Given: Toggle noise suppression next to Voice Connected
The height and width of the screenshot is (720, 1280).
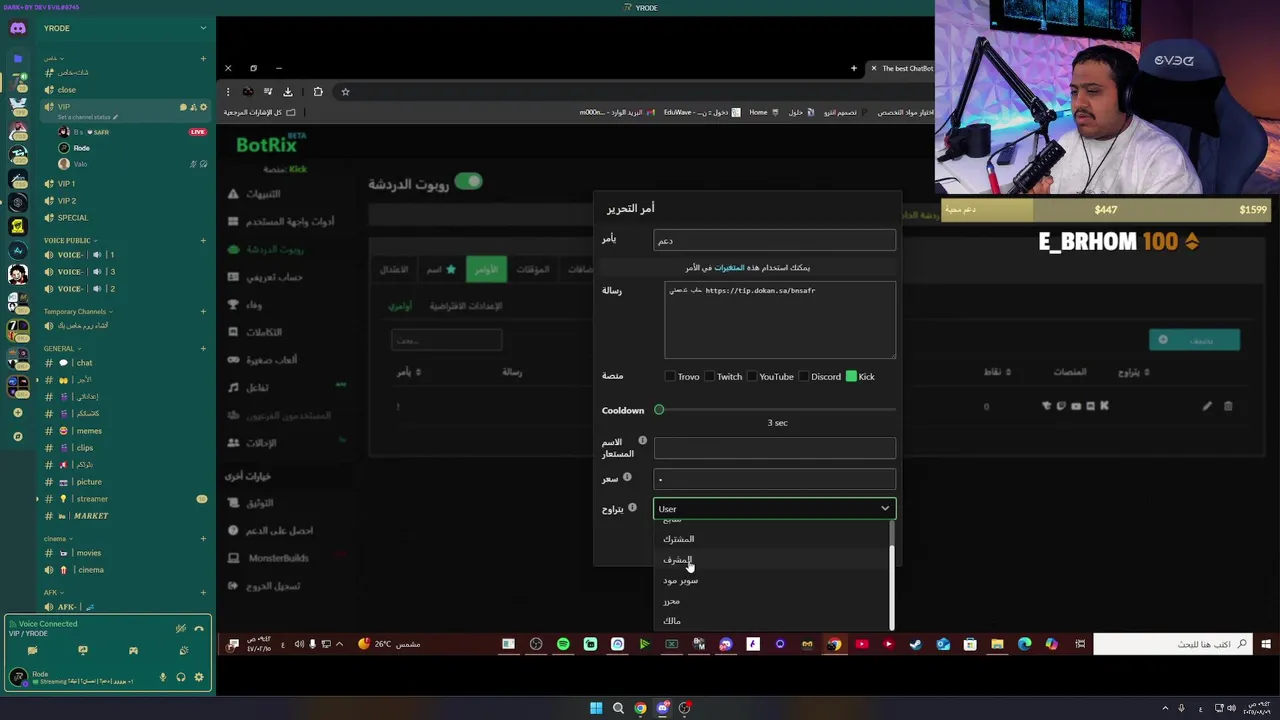Looking at the screenshot, I should (181, 629).
